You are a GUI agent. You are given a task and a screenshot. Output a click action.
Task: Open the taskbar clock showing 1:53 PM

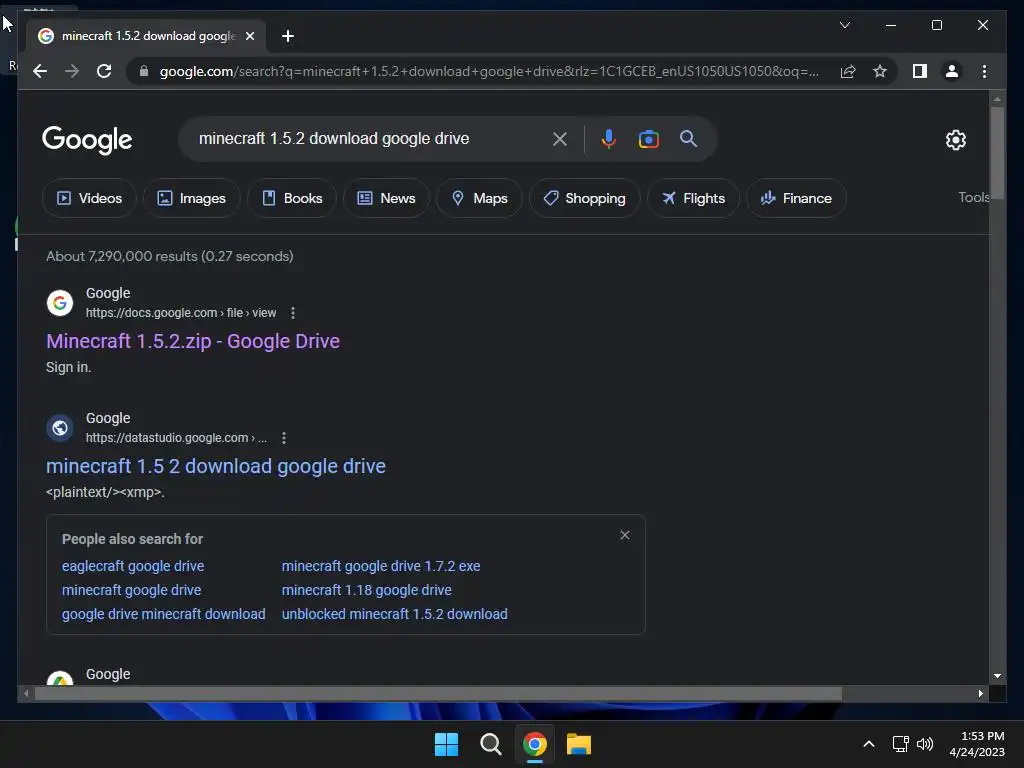point(977,744)
